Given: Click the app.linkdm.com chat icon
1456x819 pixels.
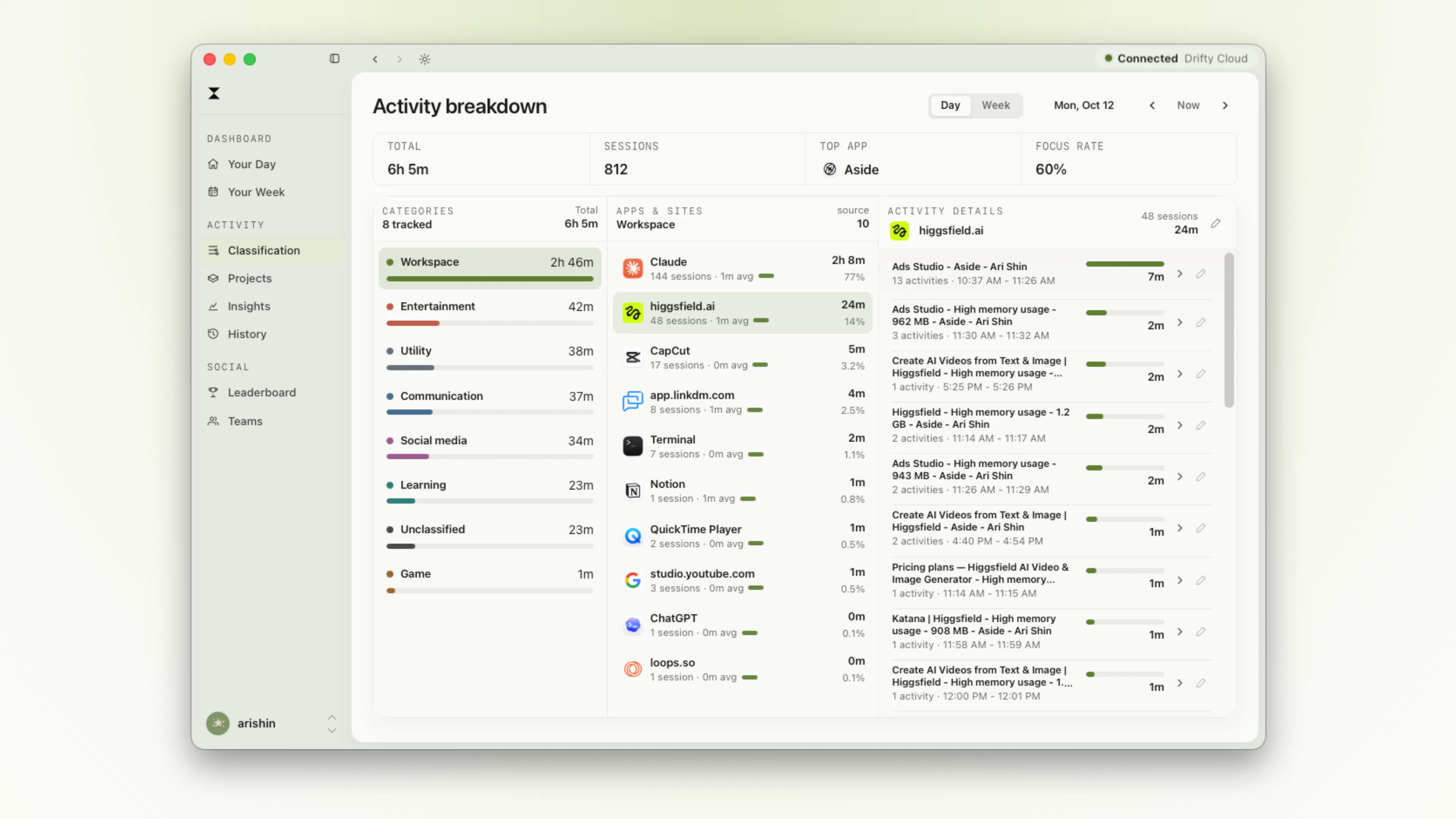Looking at the screenshot, I should pyautogui.click(x=632, y=401).
